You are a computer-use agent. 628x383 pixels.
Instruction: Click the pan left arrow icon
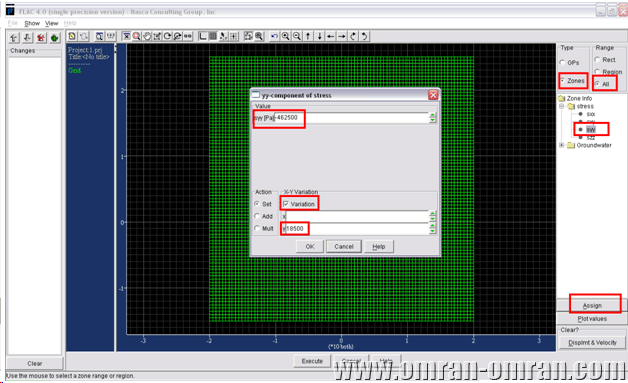tap(330, 36)
